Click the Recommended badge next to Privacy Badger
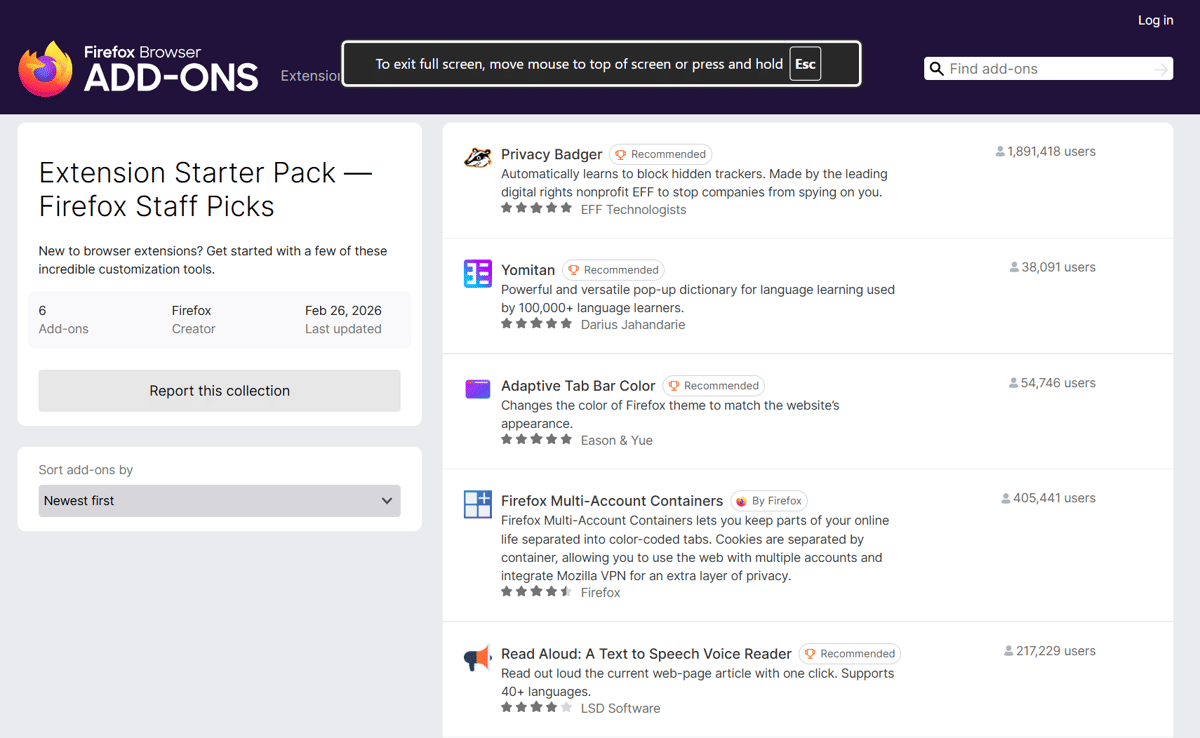 click(x=661, y=154)
